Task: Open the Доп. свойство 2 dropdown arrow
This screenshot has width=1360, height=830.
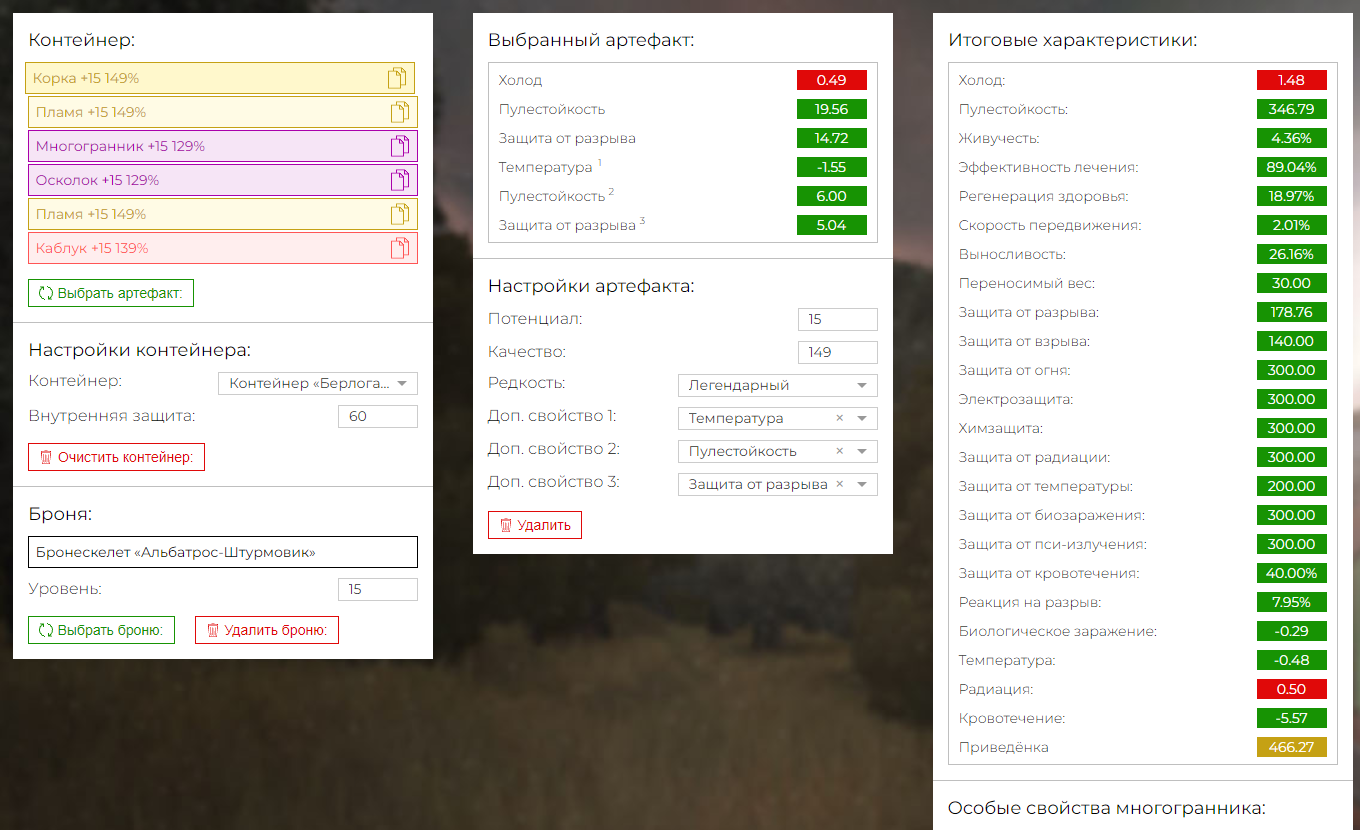Action: tap(862, 451)
